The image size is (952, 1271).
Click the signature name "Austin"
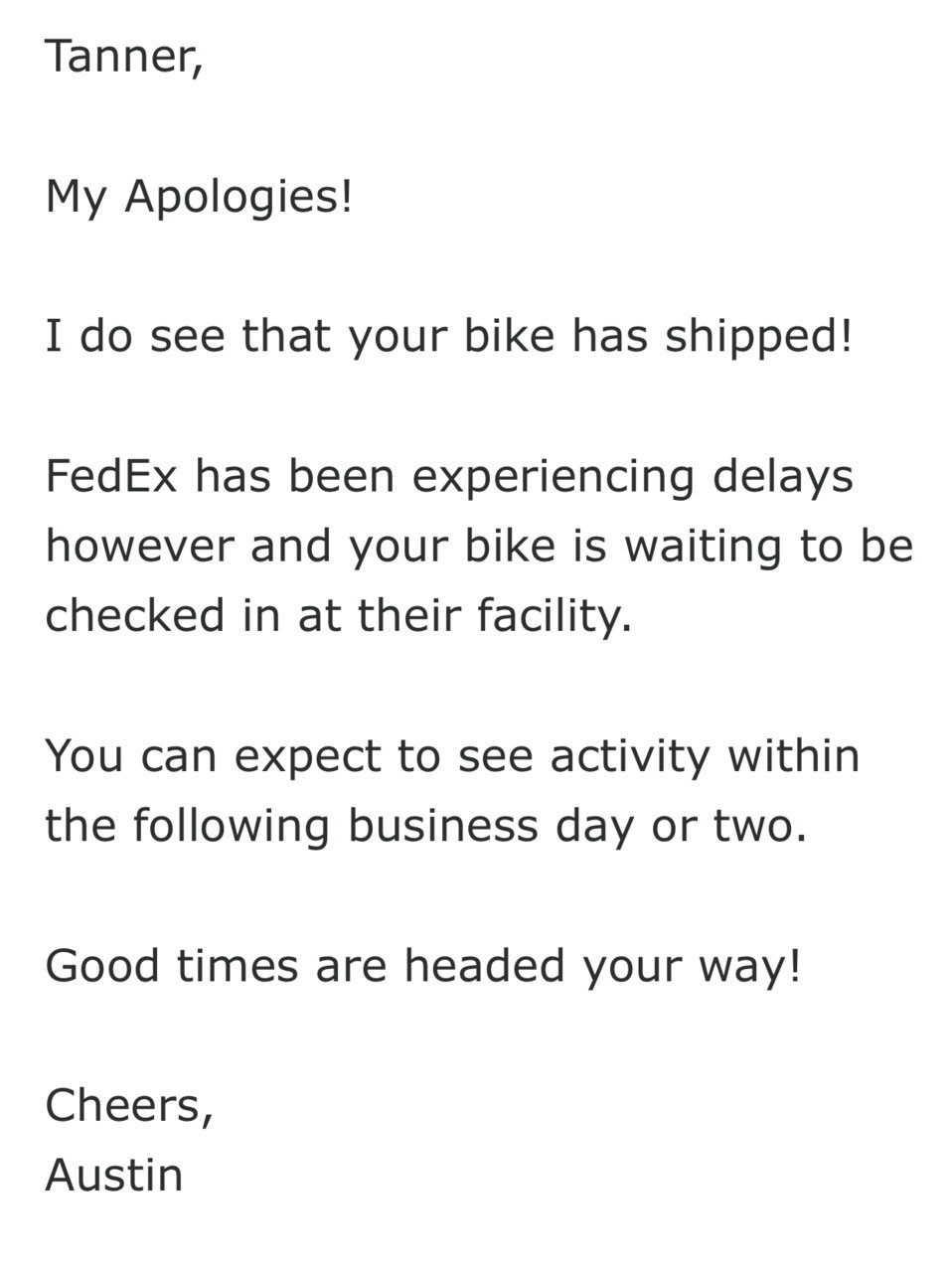(x=114, y=1176)
